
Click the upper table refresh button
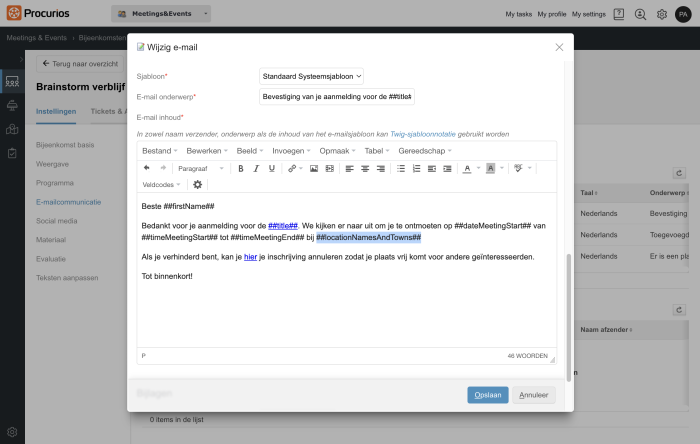(x=679, y=173)
